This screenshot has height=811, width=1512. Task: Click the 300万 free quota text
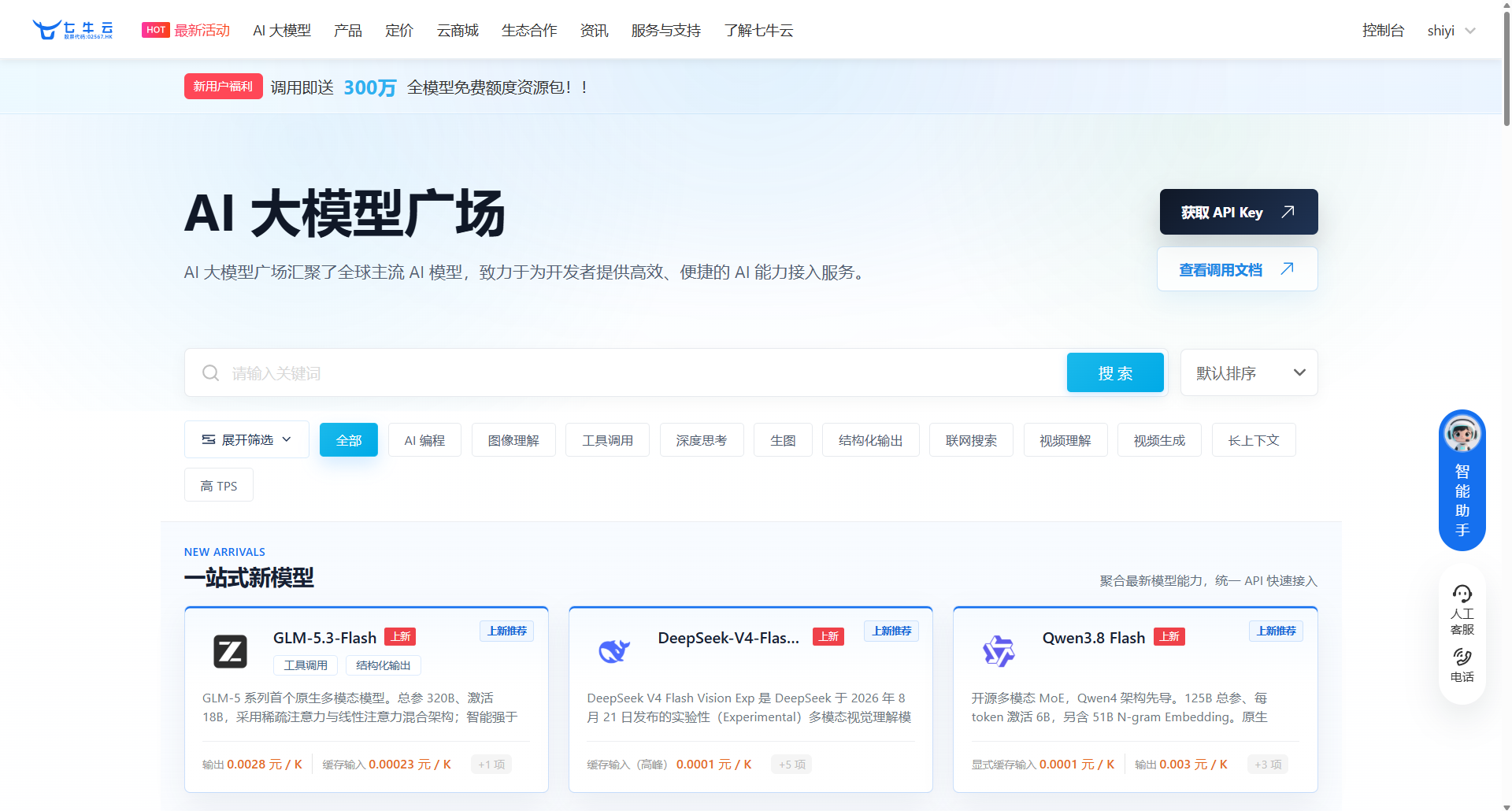coord(370,87)
